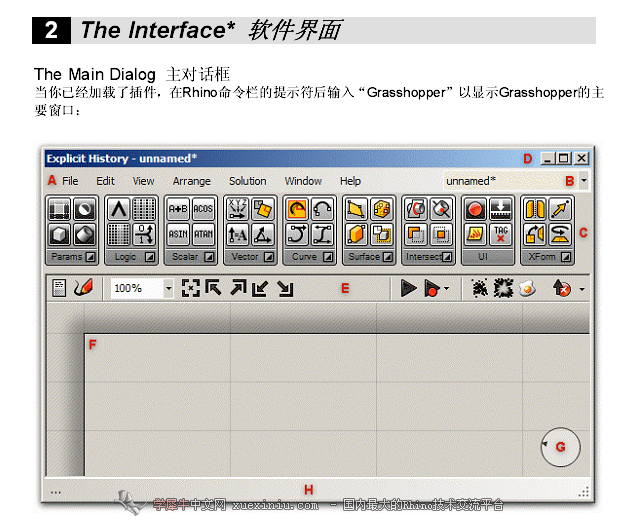Screen dimensions: 620x525
Task: Click the A+B addition component icon
Action: (178, 209)
